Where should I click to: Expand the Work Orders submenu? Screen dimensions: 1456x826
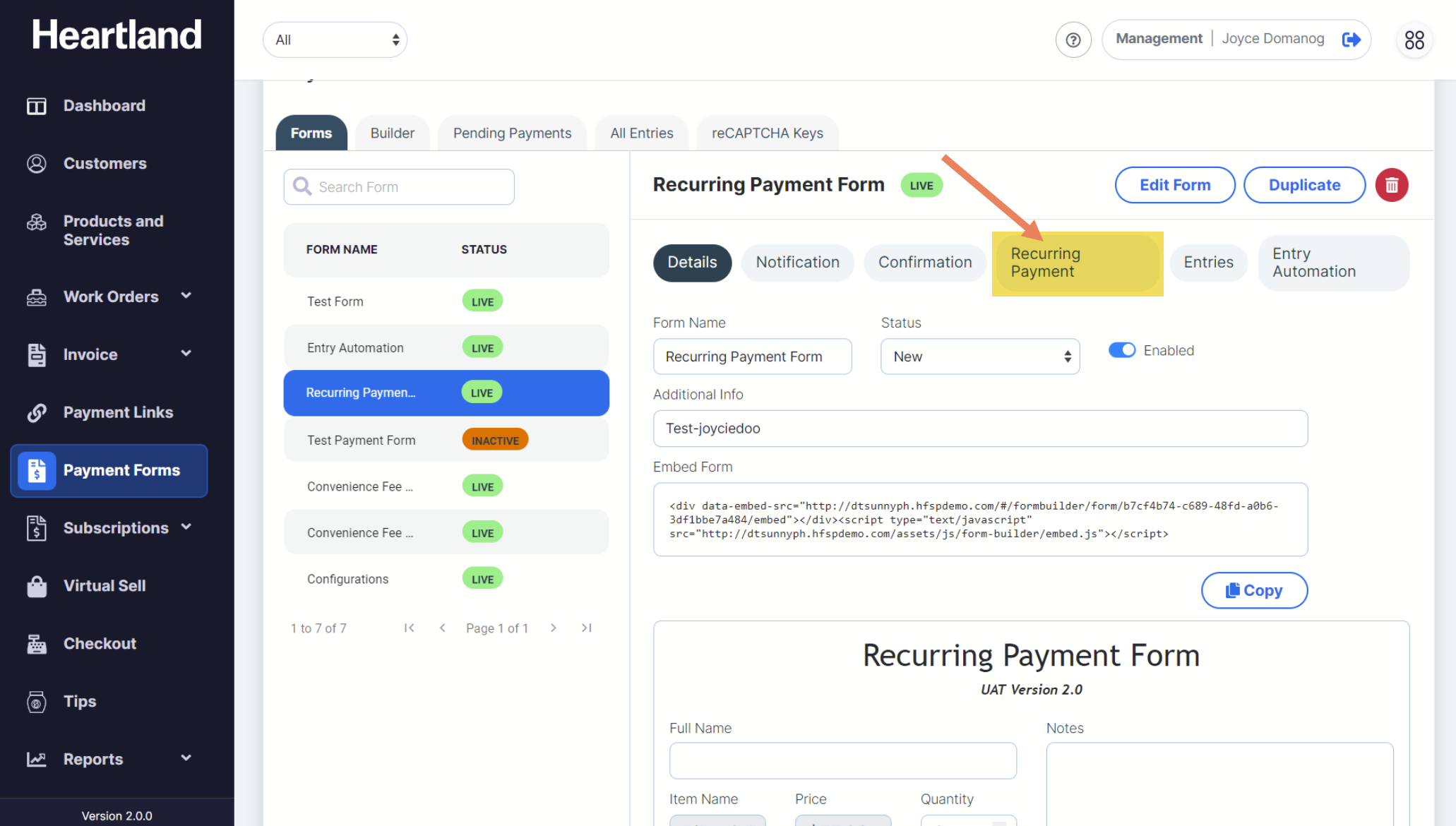point(186,296)
